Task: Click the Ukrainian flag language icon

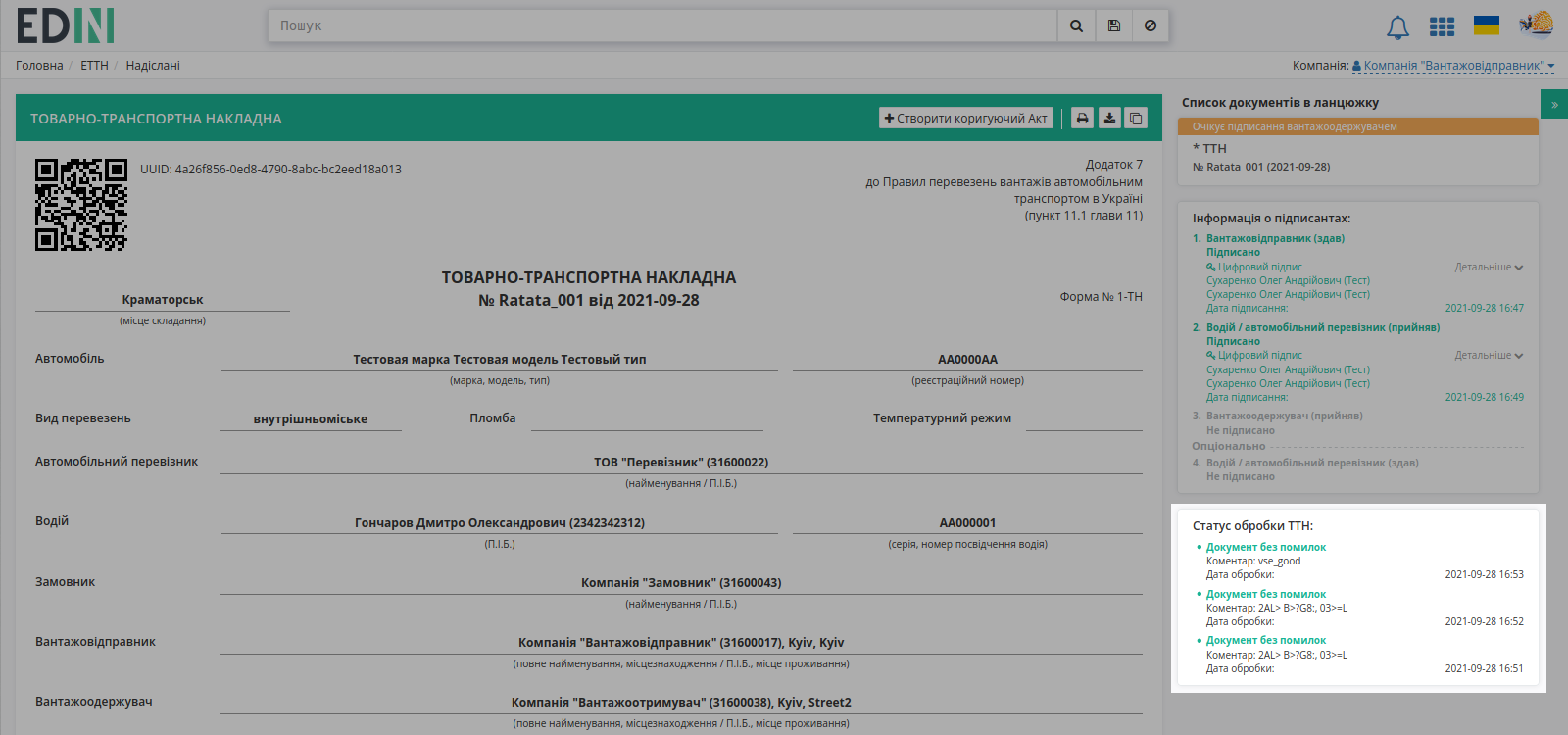Action: (x=1487, y=25)
